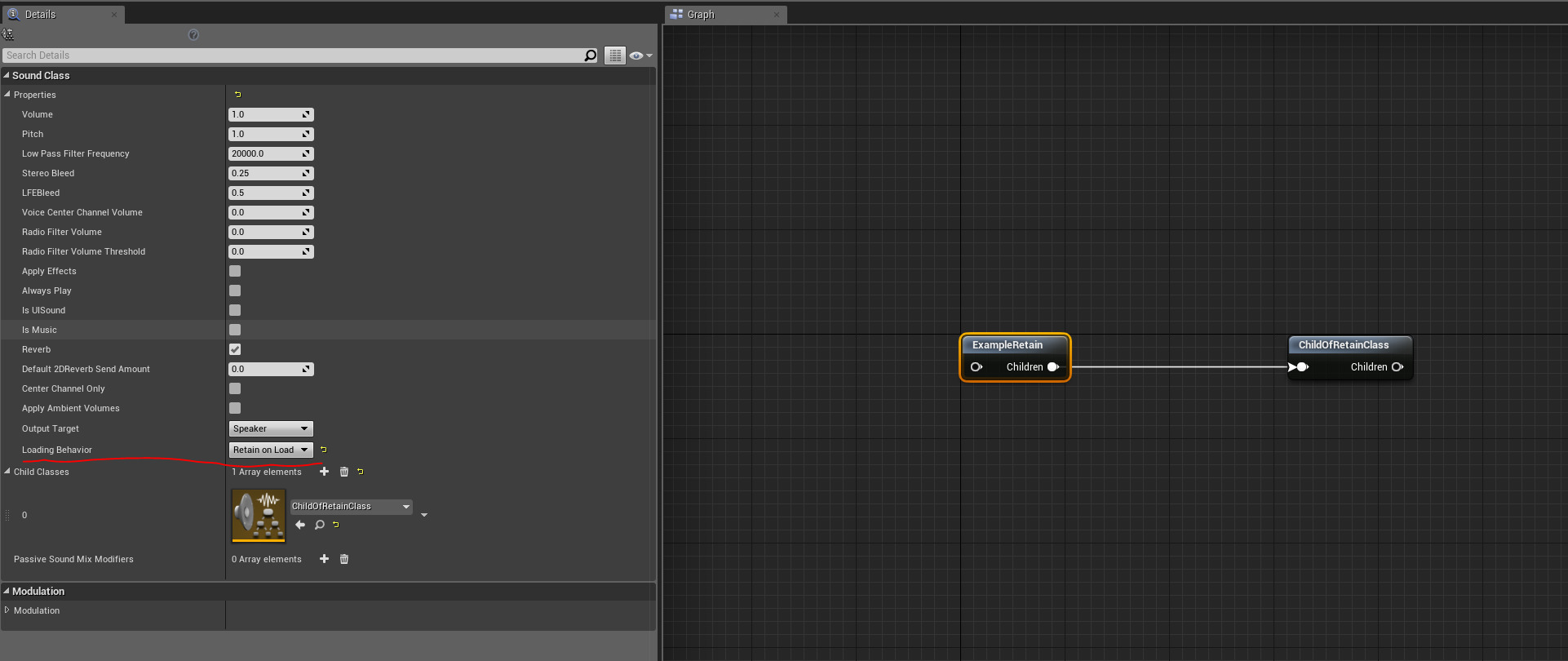
Task: Open the Output Target Speaker dropdown
Action: (x=271, y=428)
